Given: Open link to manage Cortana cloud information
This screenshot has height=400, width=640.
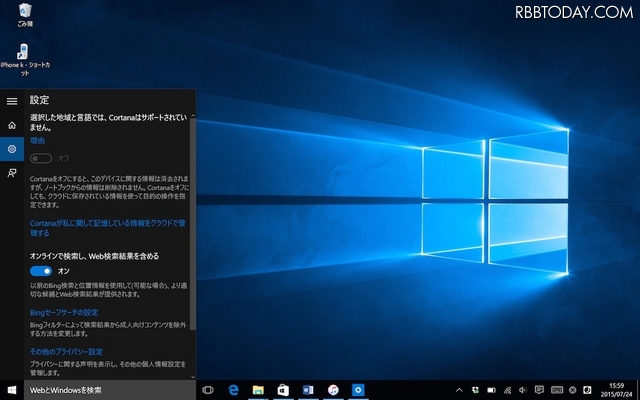Looking at the screenshot, I should click(x=108, y=228).
